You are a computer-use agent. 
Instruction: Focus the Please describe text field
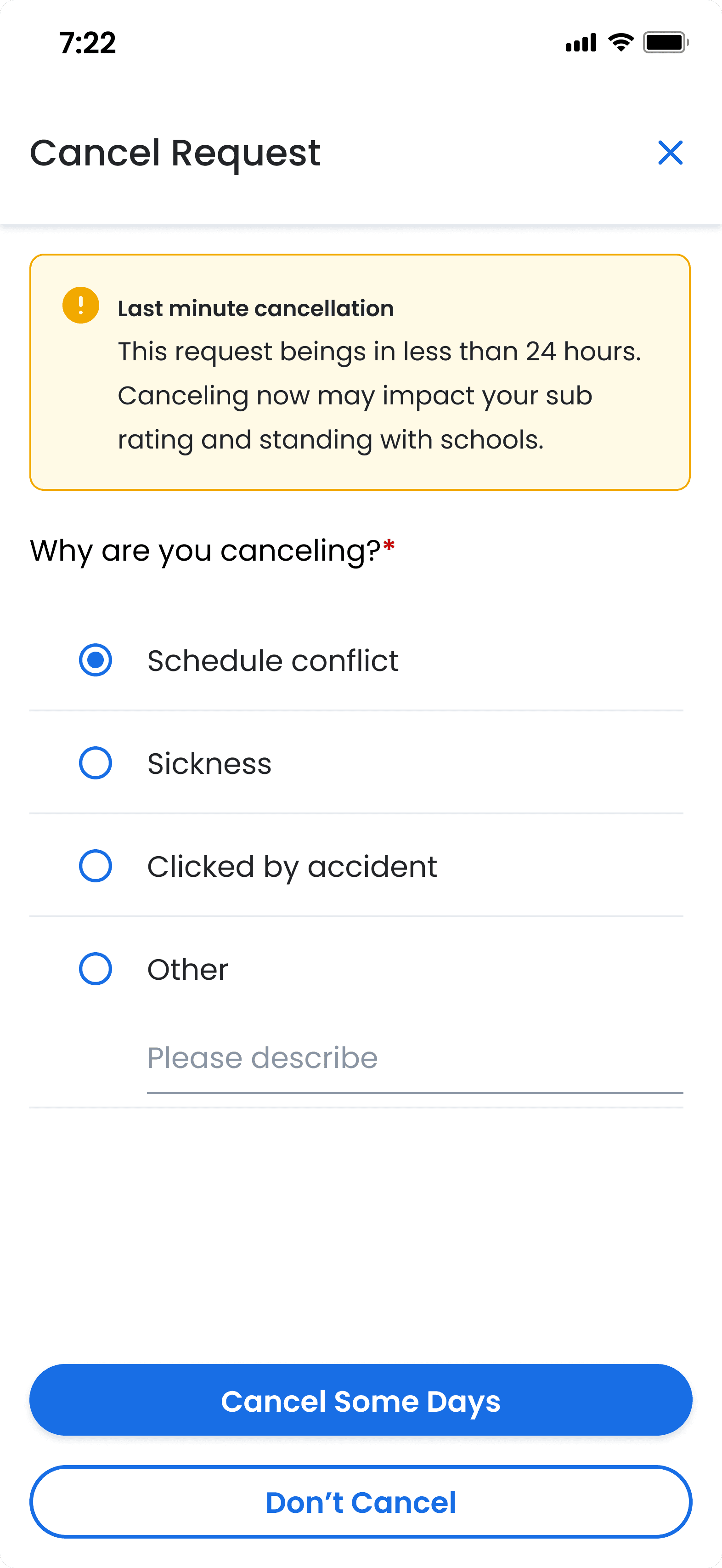tap(414, 1058)
